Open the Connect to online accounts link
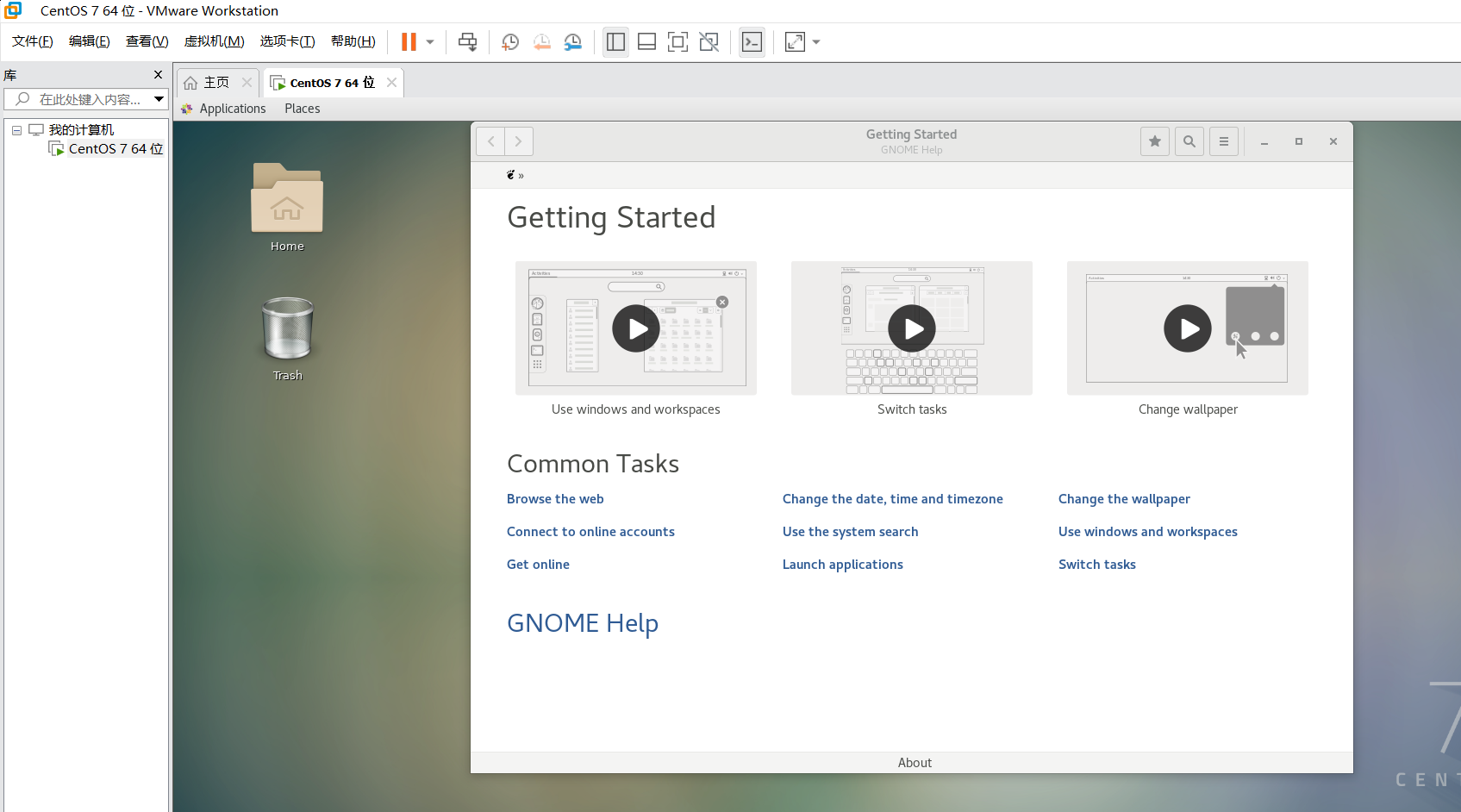The width and height of the screenshot is (1461, 812). [590, 532]
